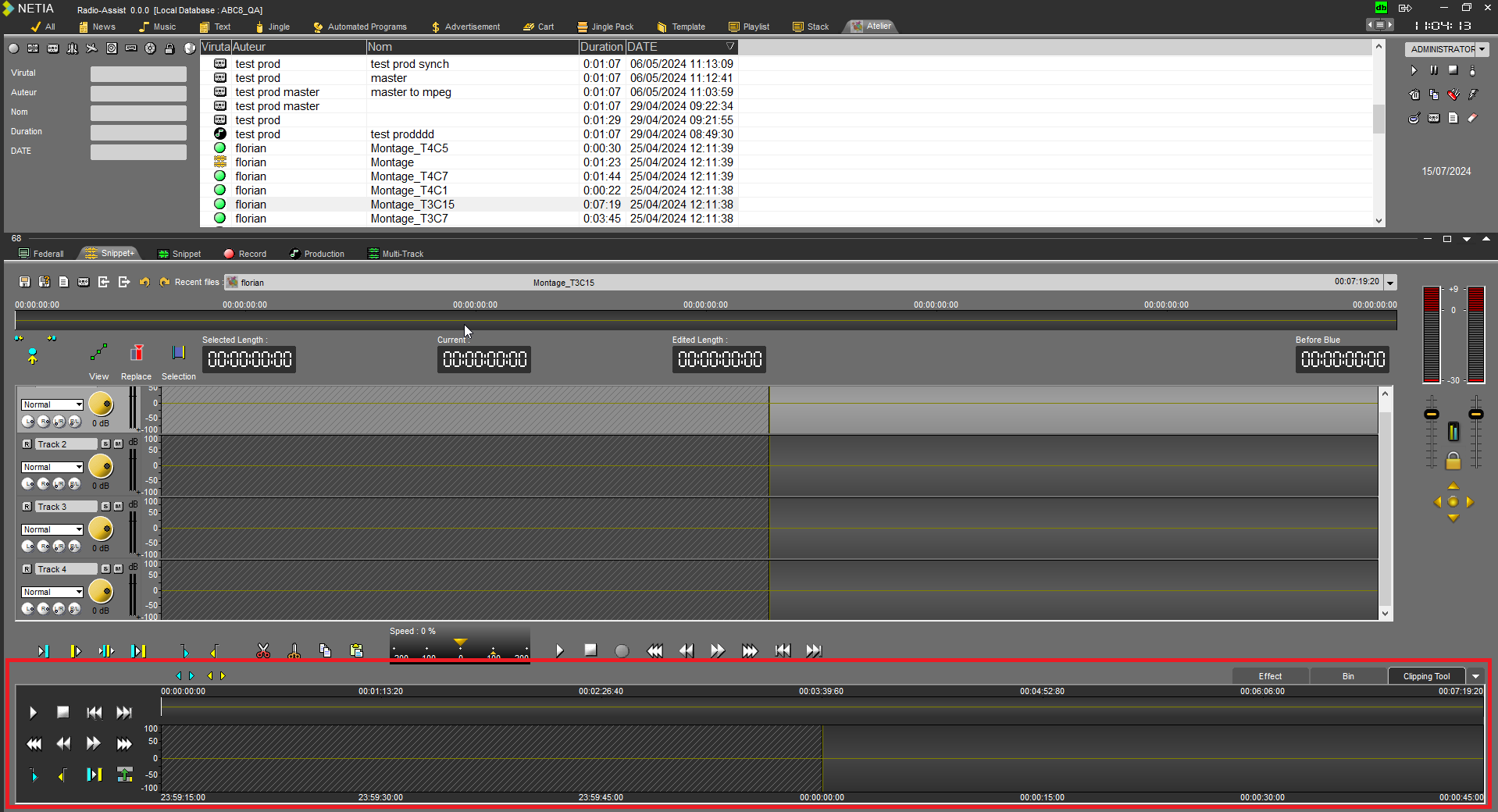Click the Effect button

click(x=1270, y=677)
